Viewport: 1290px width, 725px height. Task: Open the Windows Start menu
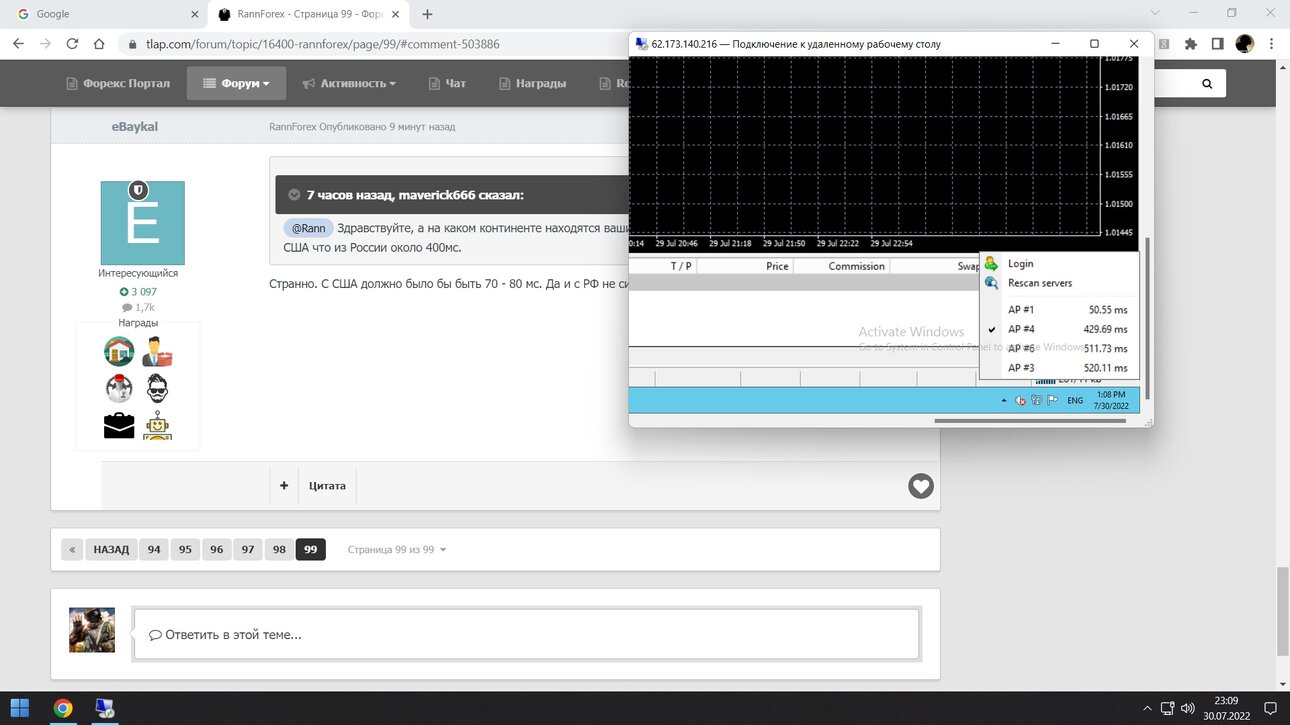[x=20, y=708]
